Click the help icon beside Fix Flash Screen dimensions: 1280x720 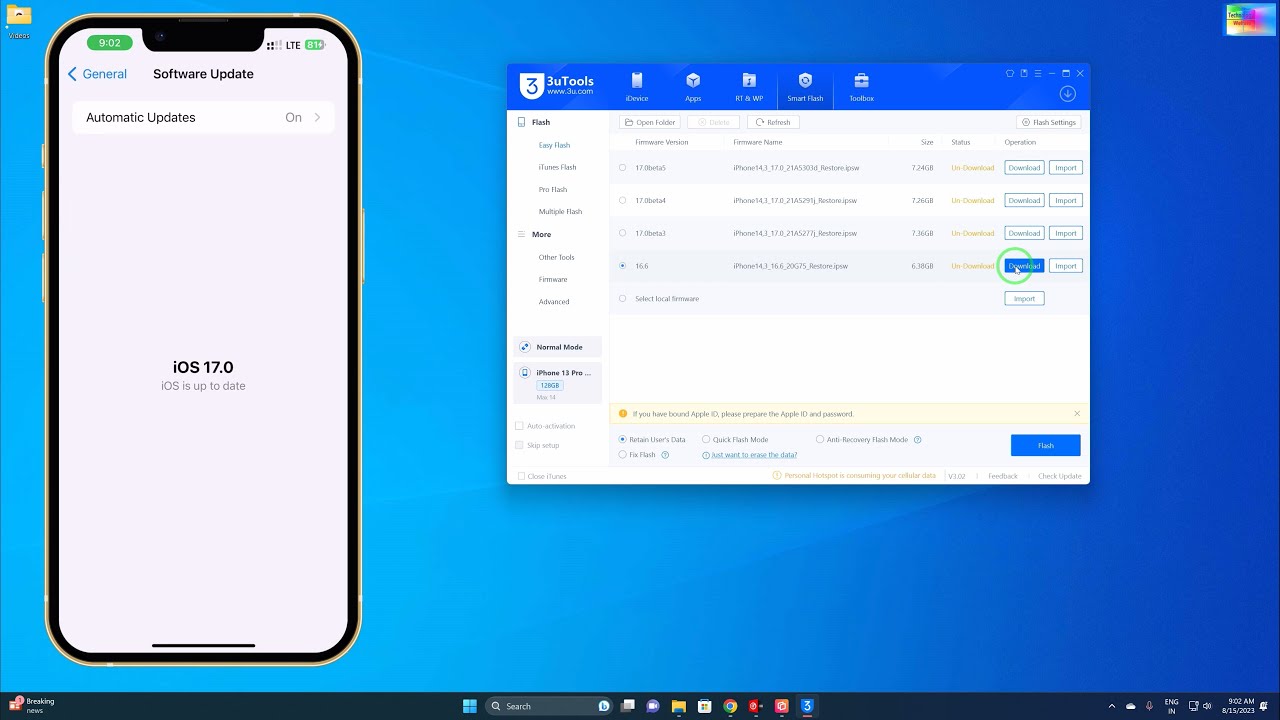click(x=665, y=455)
